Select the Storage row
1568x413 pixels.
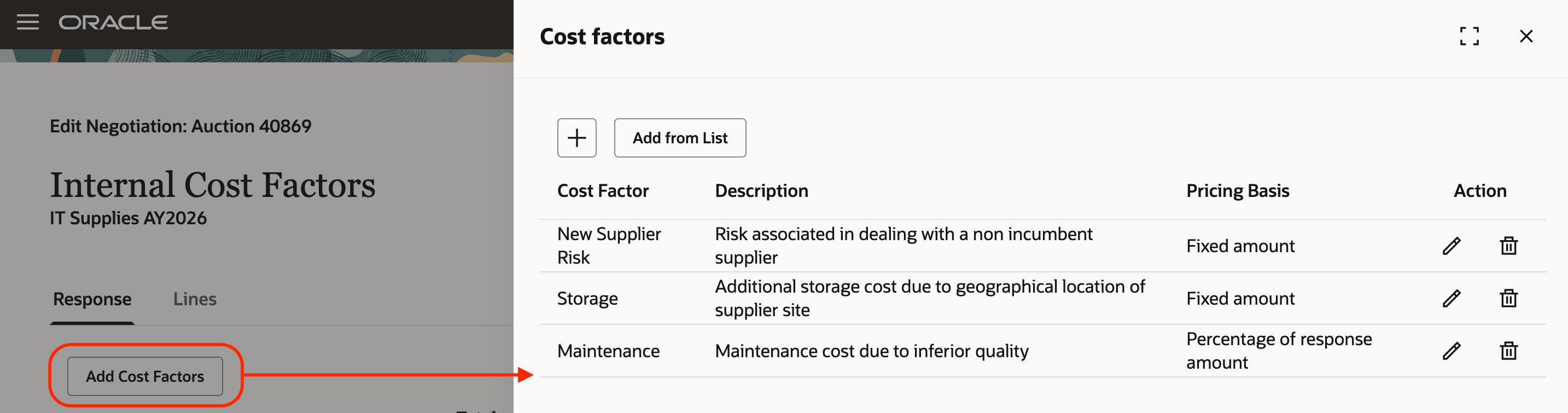tap(587, 298)
